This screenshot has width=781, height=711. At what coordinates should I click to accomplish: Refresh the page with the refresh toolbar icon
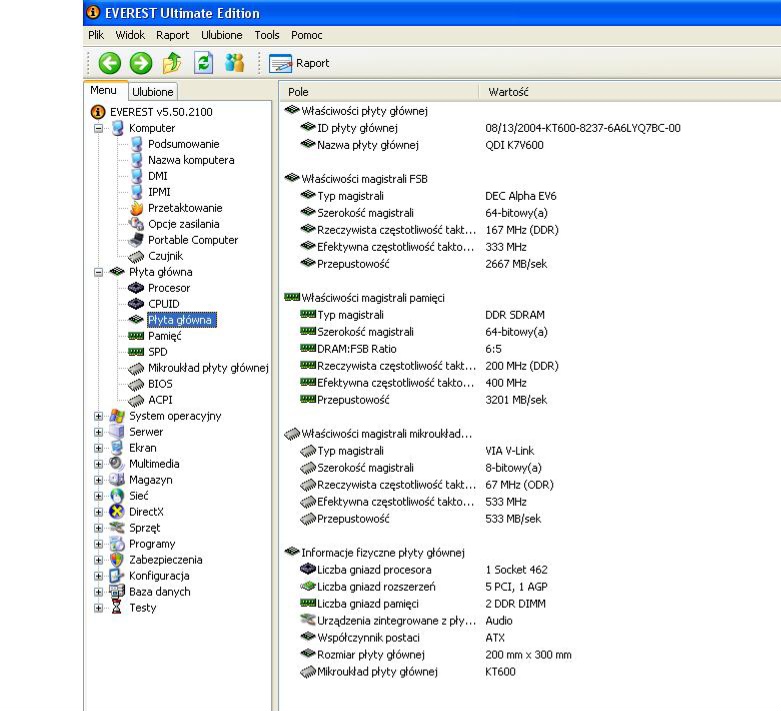pos(203,63)
